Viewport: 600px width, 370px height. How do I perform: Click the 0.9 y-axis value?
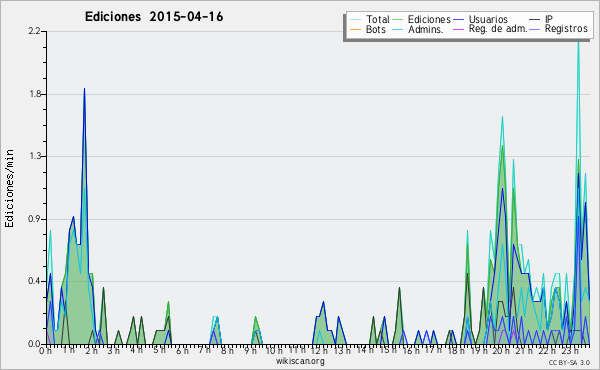point(34,219)
